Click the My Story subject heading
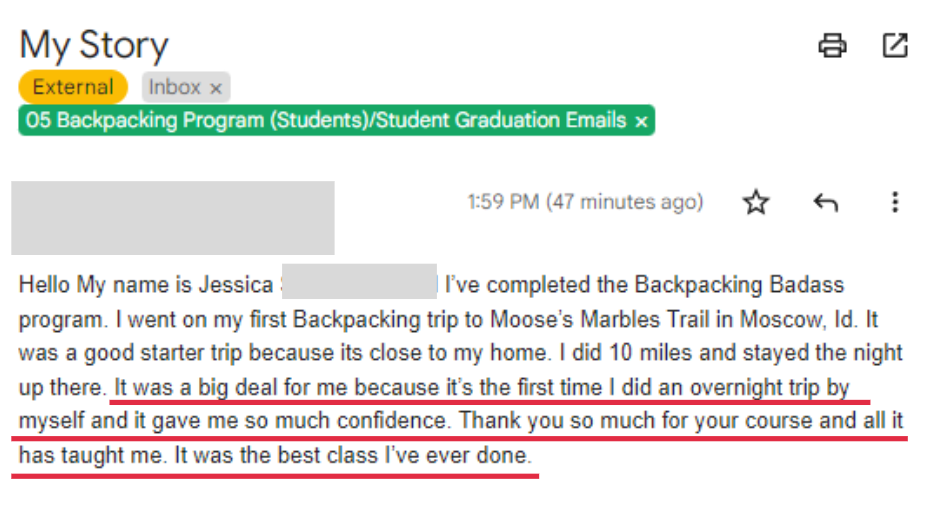The height and width of the screenshot is (528, 936). (x=94, y=45)
